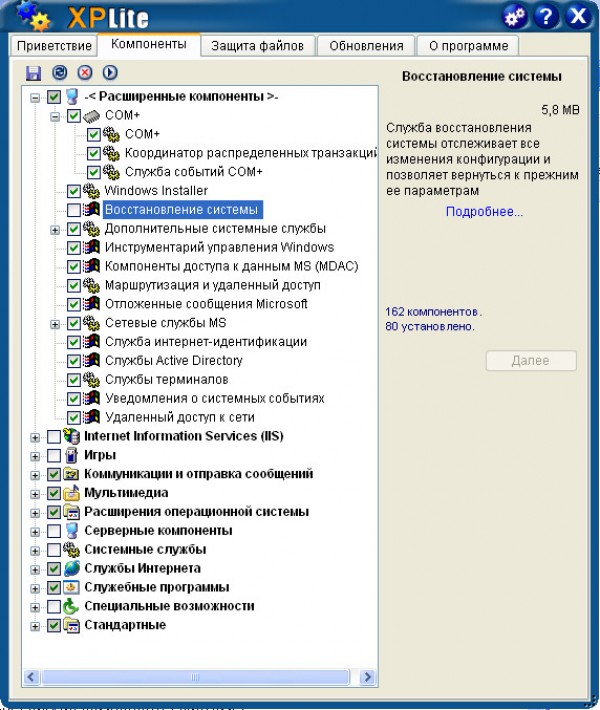Click the Служебные программы icon
Image resolution: width=600 pixels, height=710 pixels.
[72, 587]
